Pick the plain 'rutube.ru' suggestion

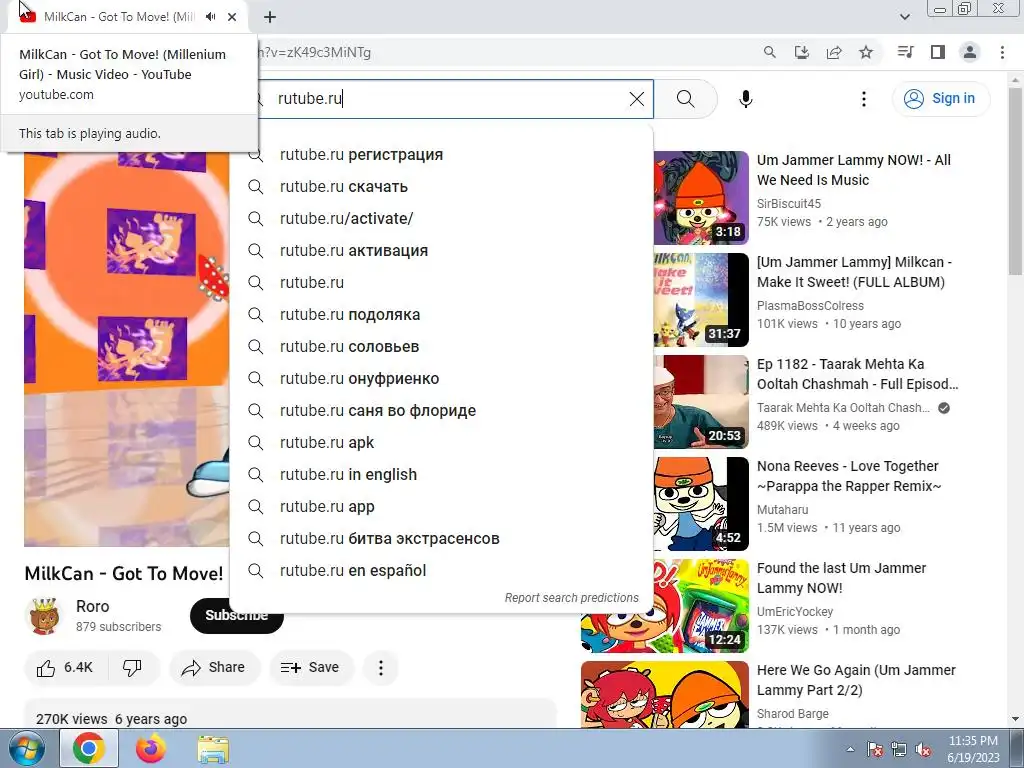pyautogui.click(x=441, y=283)
